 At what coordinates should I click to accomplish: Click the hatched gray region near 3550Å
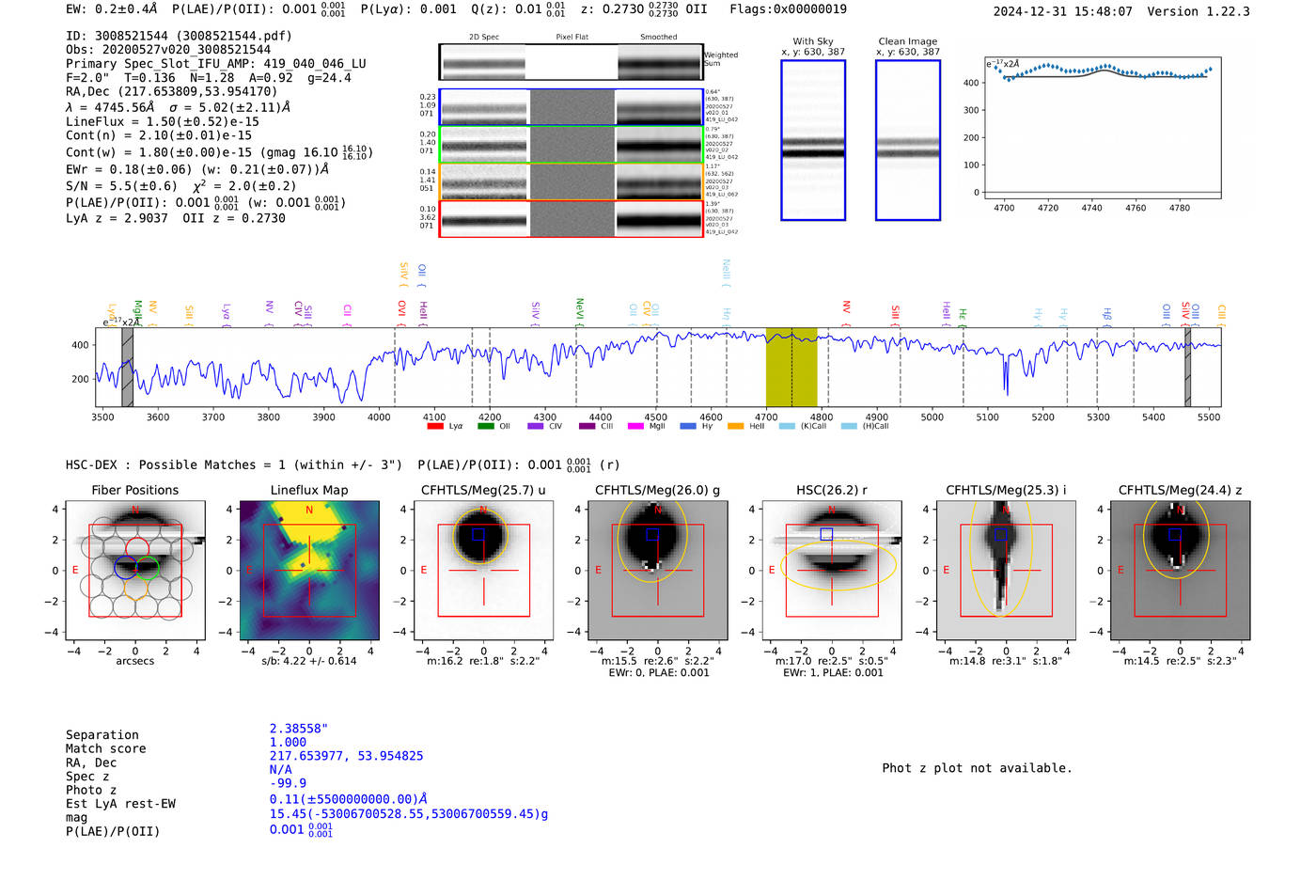pyautogui.click(x=127, y=367)
